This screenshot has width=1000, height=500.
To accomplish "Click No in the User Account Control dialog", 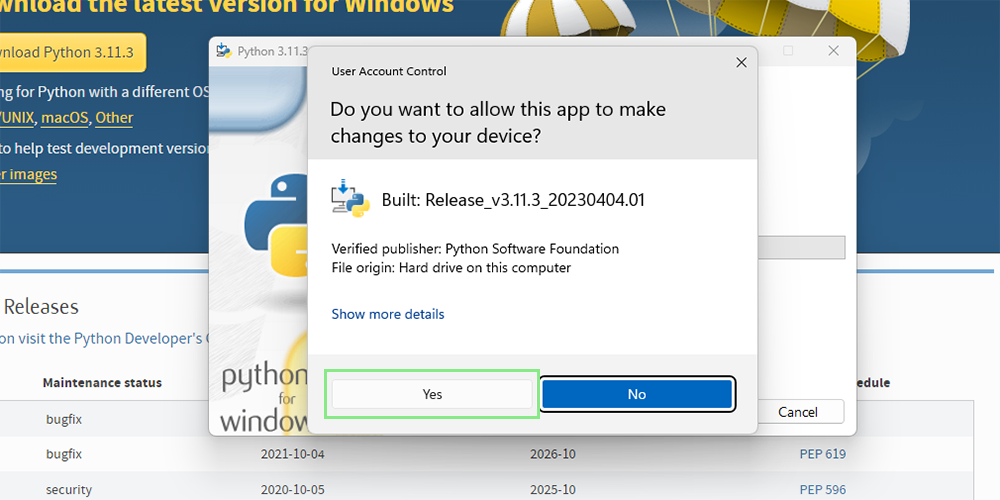I will (637, 394).
